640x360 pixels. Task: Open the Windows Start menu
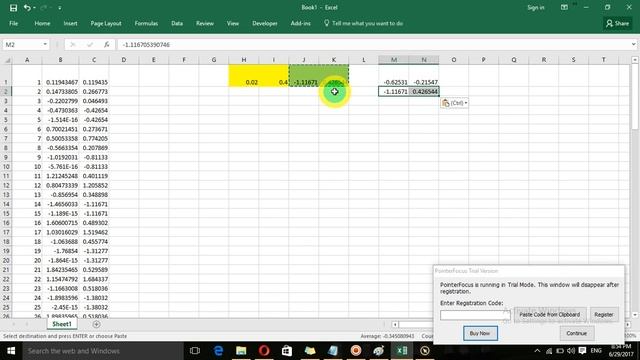tap(11, 351)
